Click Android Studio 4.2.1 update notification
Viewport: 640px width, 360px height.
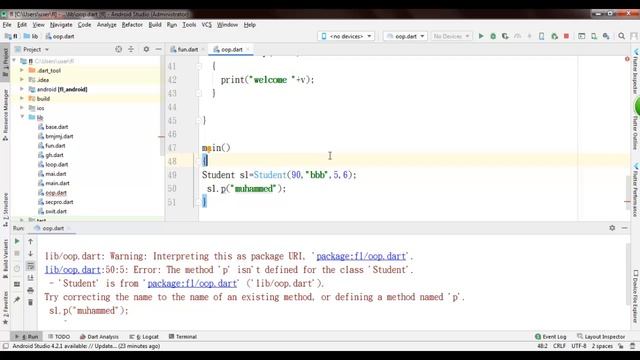(86, 346)
